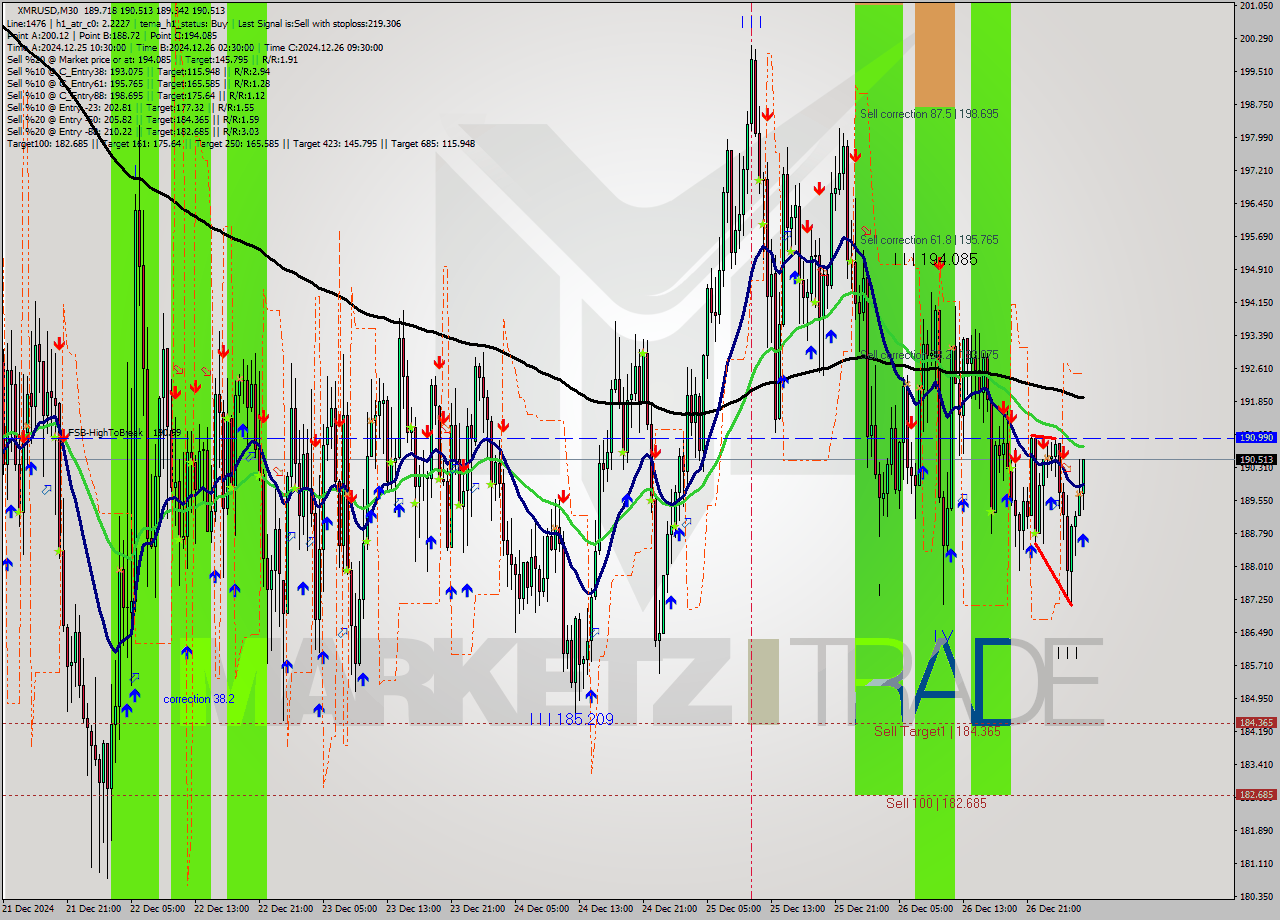Click the h1_atr_c0: 2.2227 value

(91, 22)
